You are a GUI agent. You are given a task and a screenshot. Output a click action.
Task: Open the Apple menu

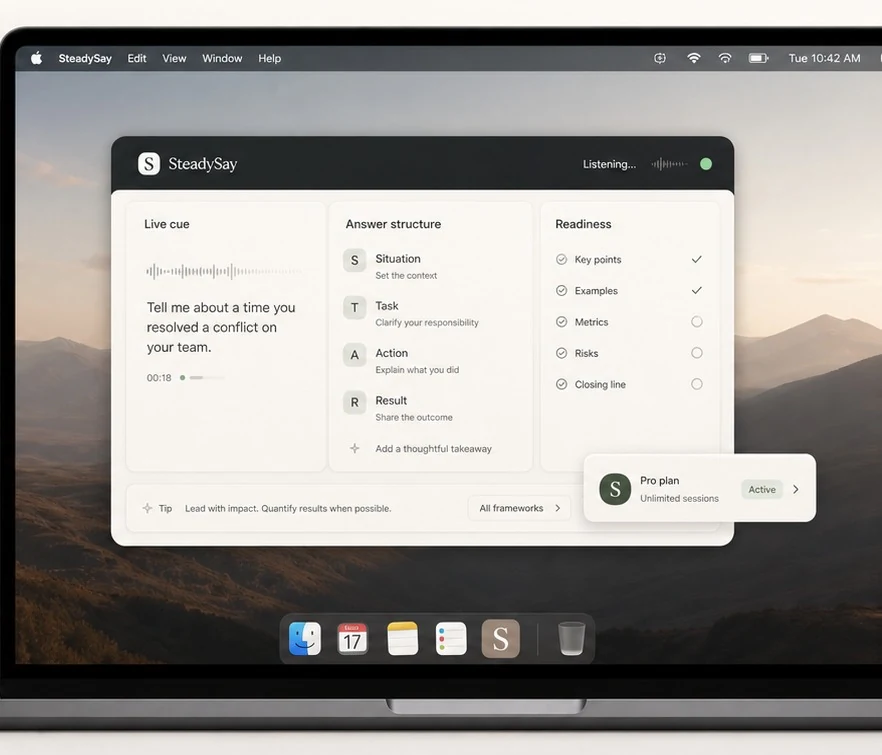tap(37, 58)
